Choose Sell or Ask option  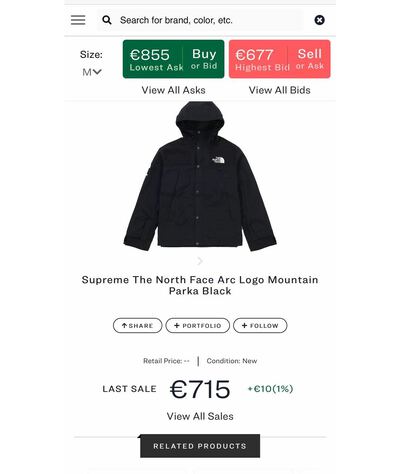(309, 59)
